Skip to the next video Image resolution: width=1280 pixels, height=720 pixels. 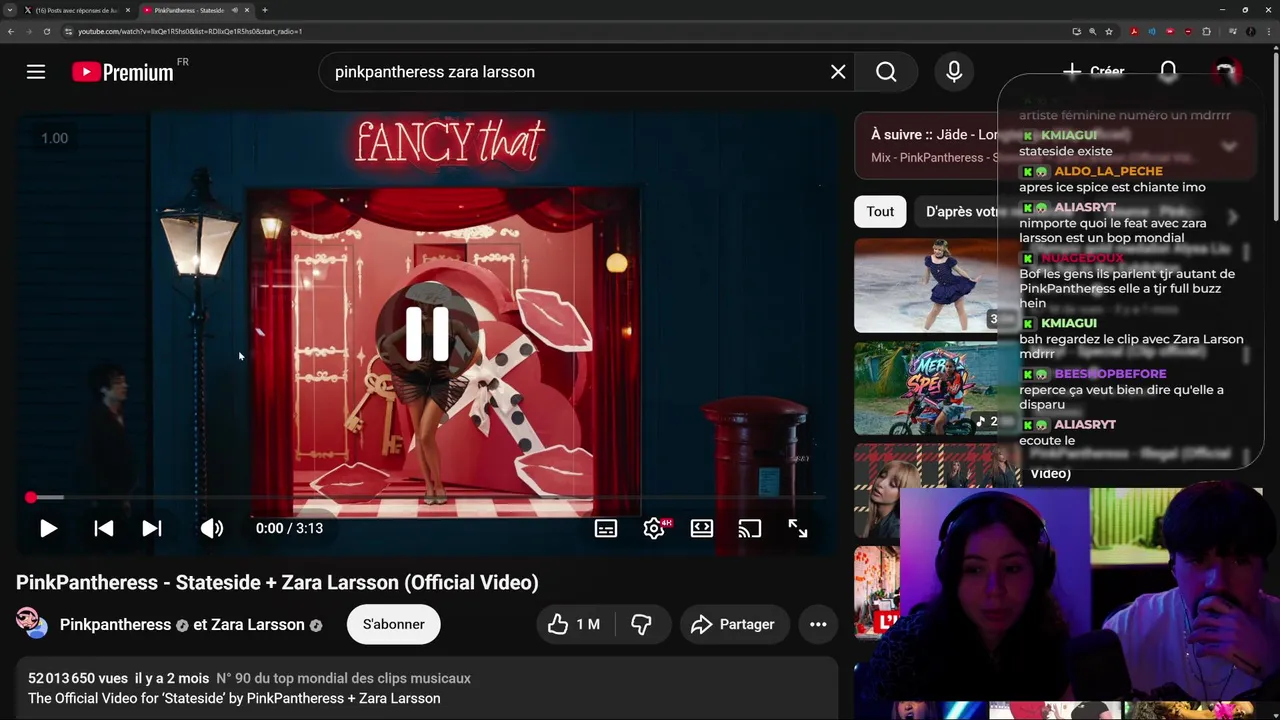pos(151,528)
